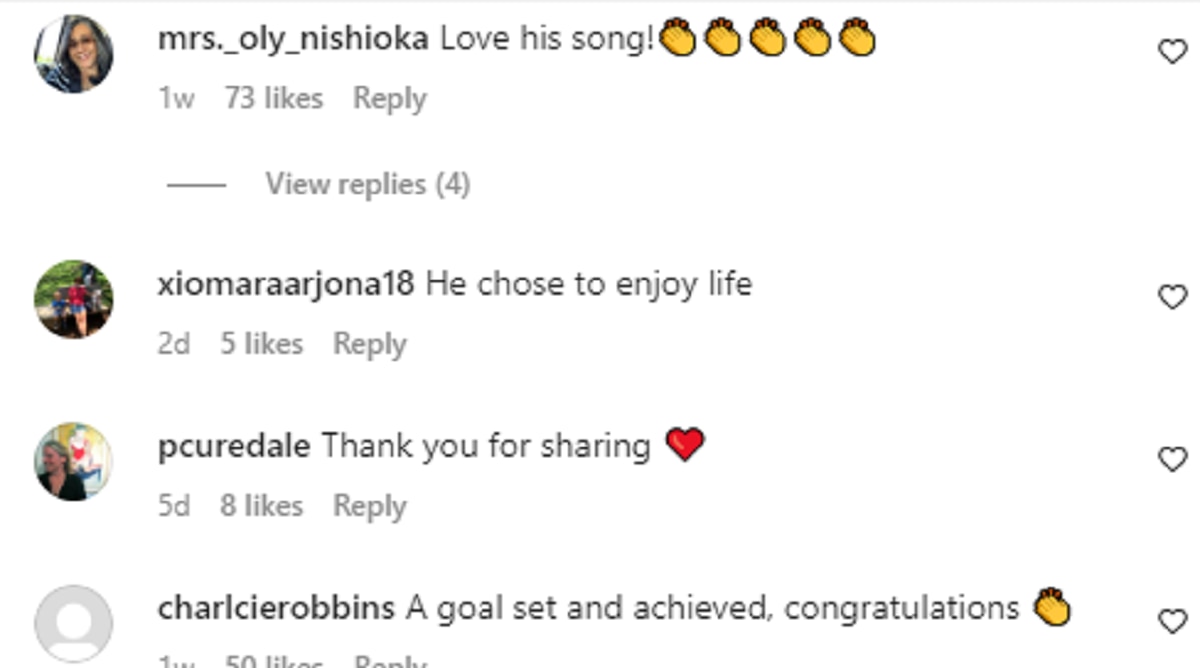Open pcuredale profile avatar

pyautogui.click(x=73, y=461)
